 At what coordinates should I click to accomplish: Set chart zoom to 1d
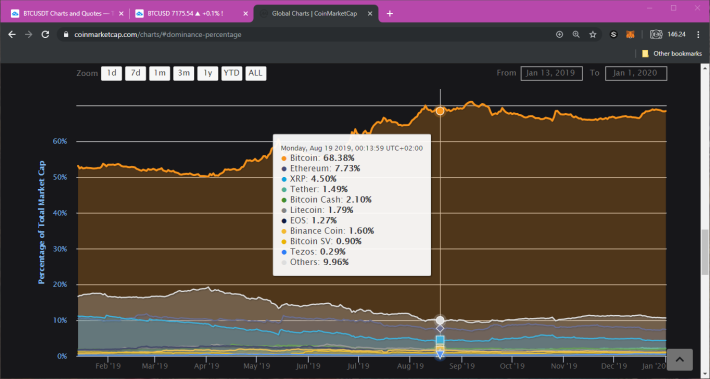point(111,73)
